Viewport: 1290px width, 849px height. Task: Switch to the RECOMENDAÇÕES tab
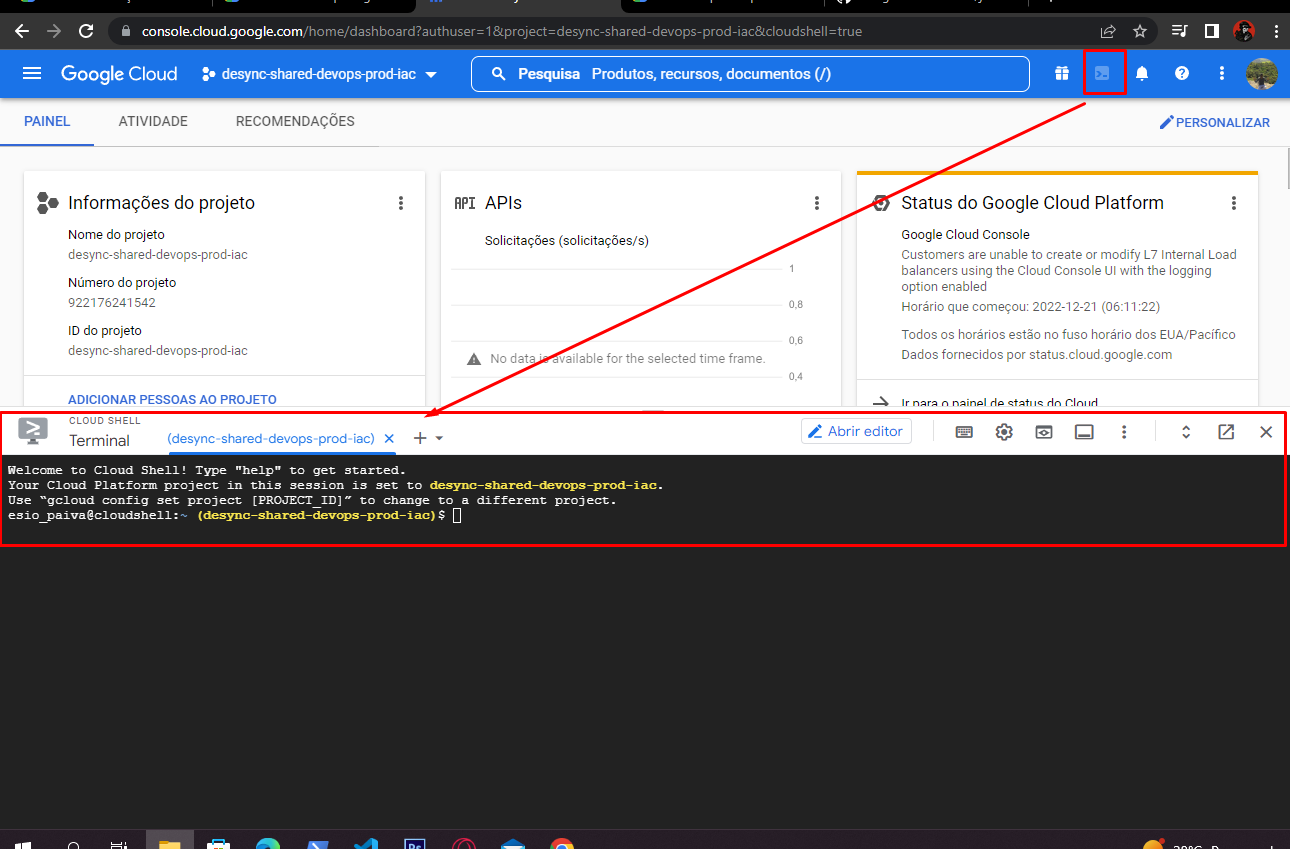295,121
